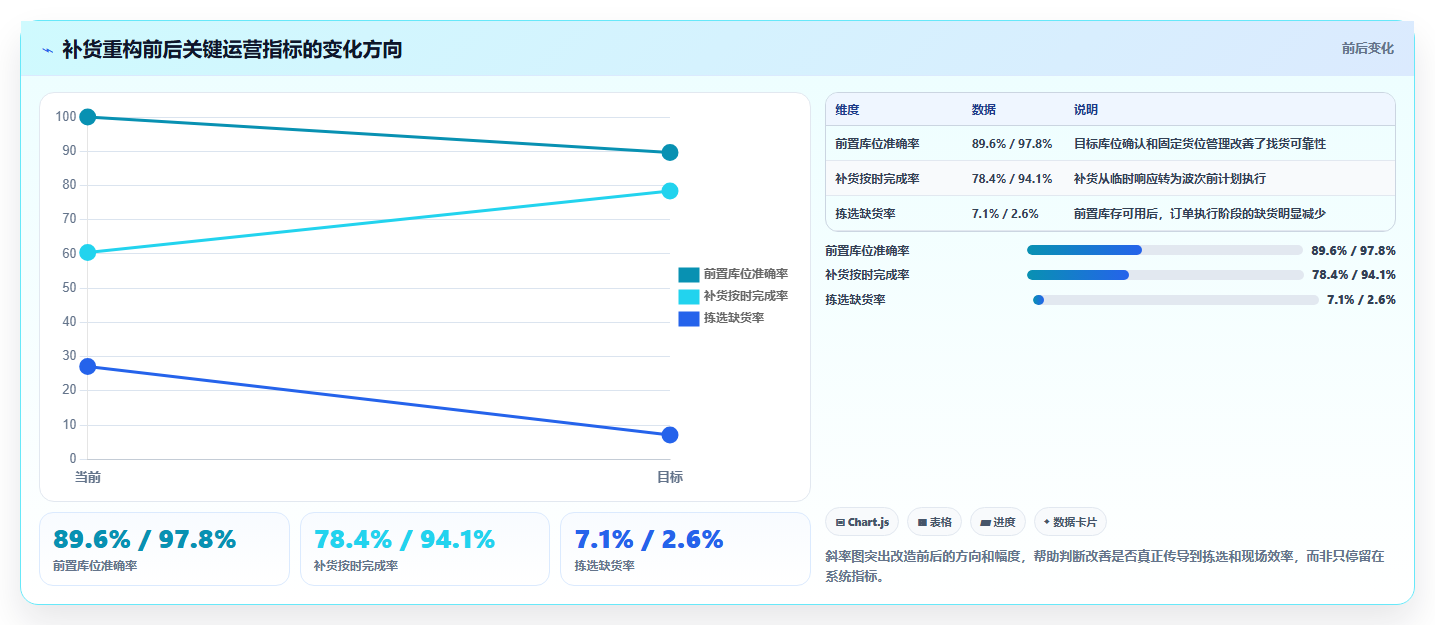Click the 维度 table column header

pyautogui.click(x=847, y=110)
